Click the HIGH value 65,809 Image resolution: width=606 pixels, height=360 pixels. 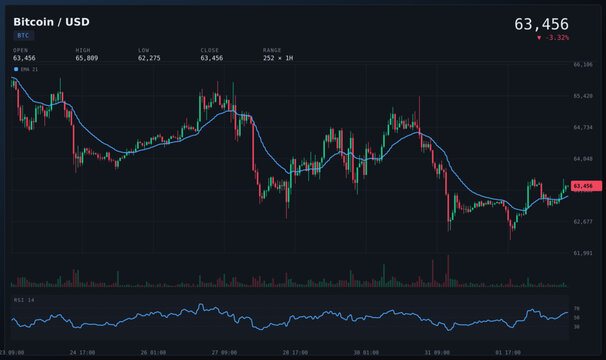pos(87,58)
